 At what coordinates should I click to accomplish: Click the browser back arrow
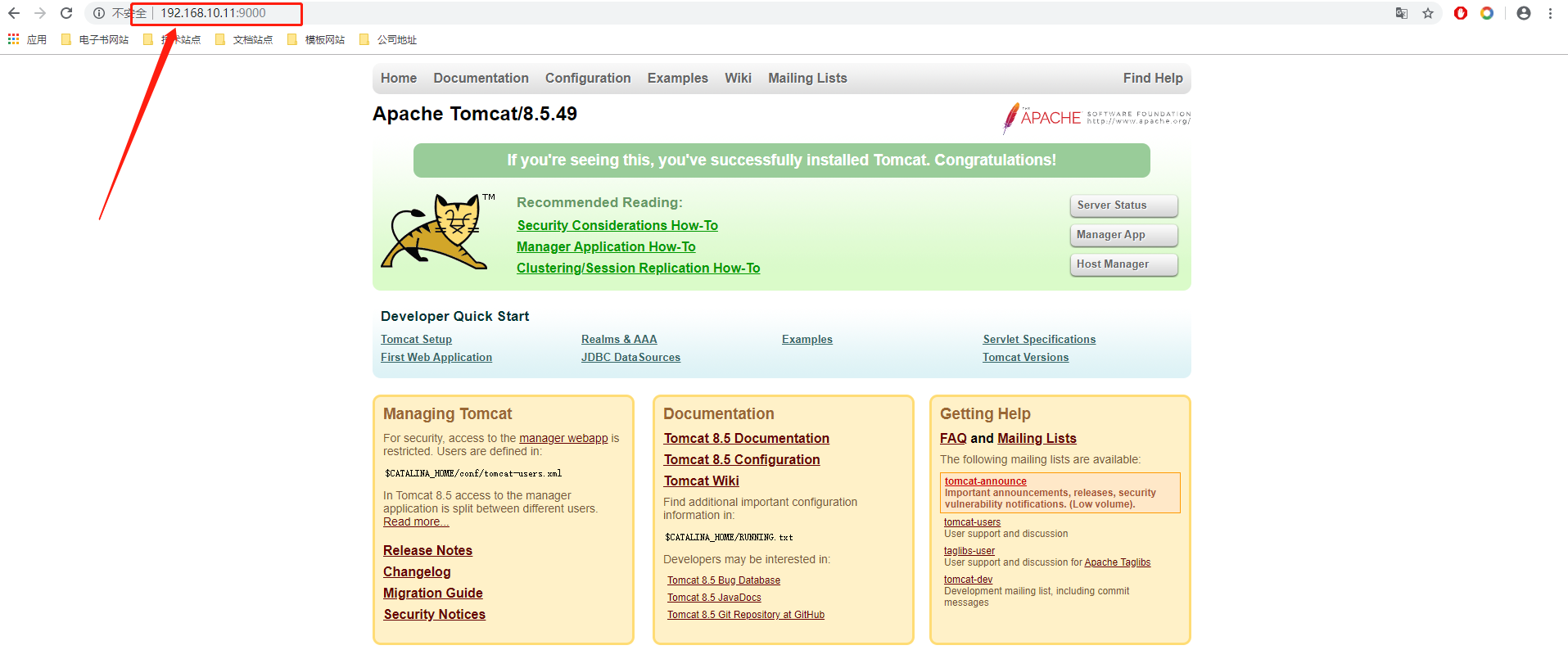coord(14,13)
